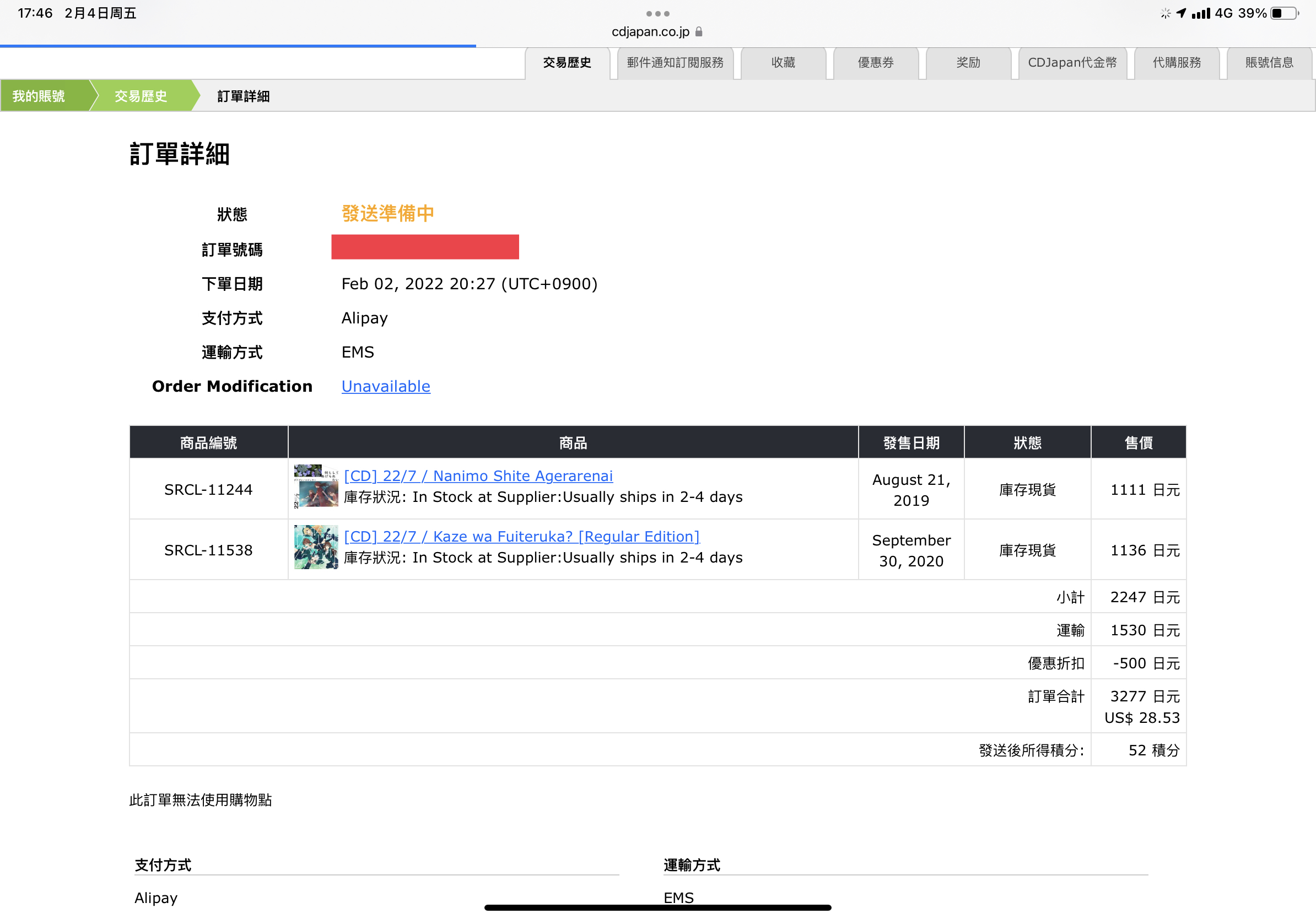Screen dimensions: 1316x919
Task: Click the 交易歷史 breadcrumb
Action: point(141,96)
